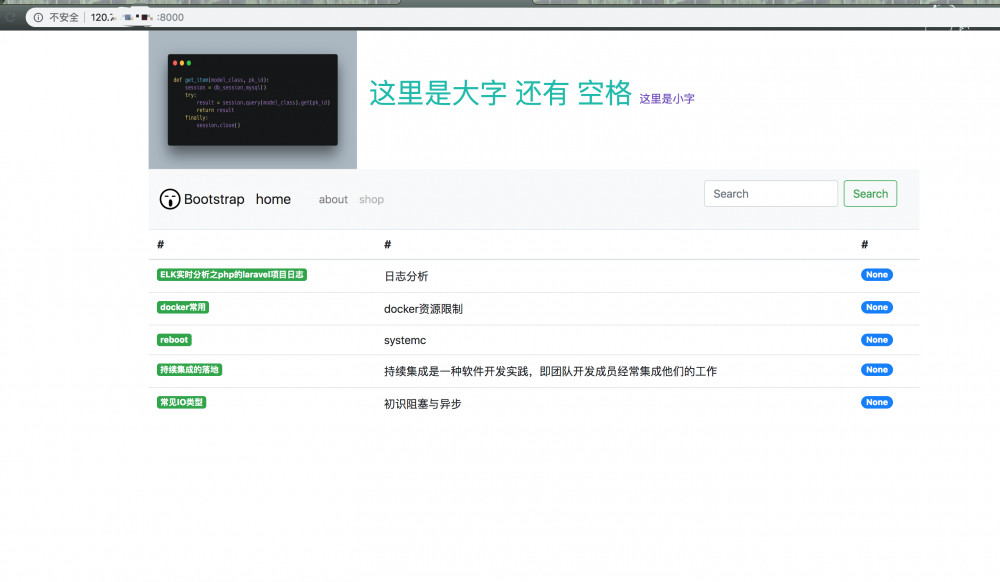
Task: Click the "None" badge beside docker资源限制
Action: click(x=876, y=307)
